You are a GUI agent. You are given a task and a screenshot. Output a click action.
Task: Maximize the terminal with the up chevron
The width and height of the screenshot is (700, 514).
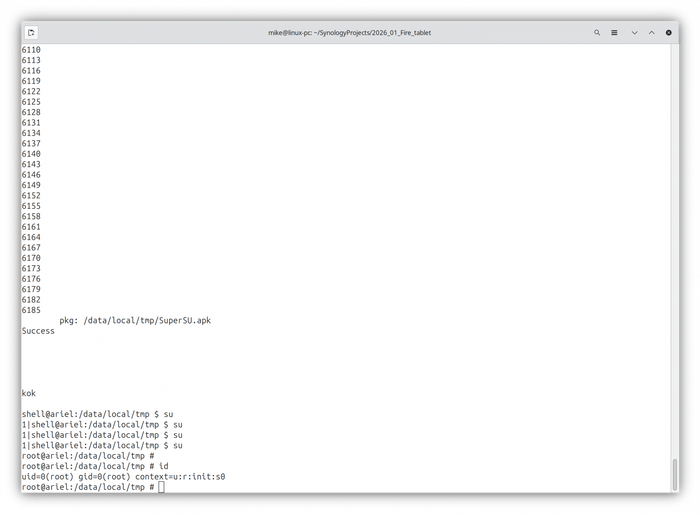tap(651, 32)
